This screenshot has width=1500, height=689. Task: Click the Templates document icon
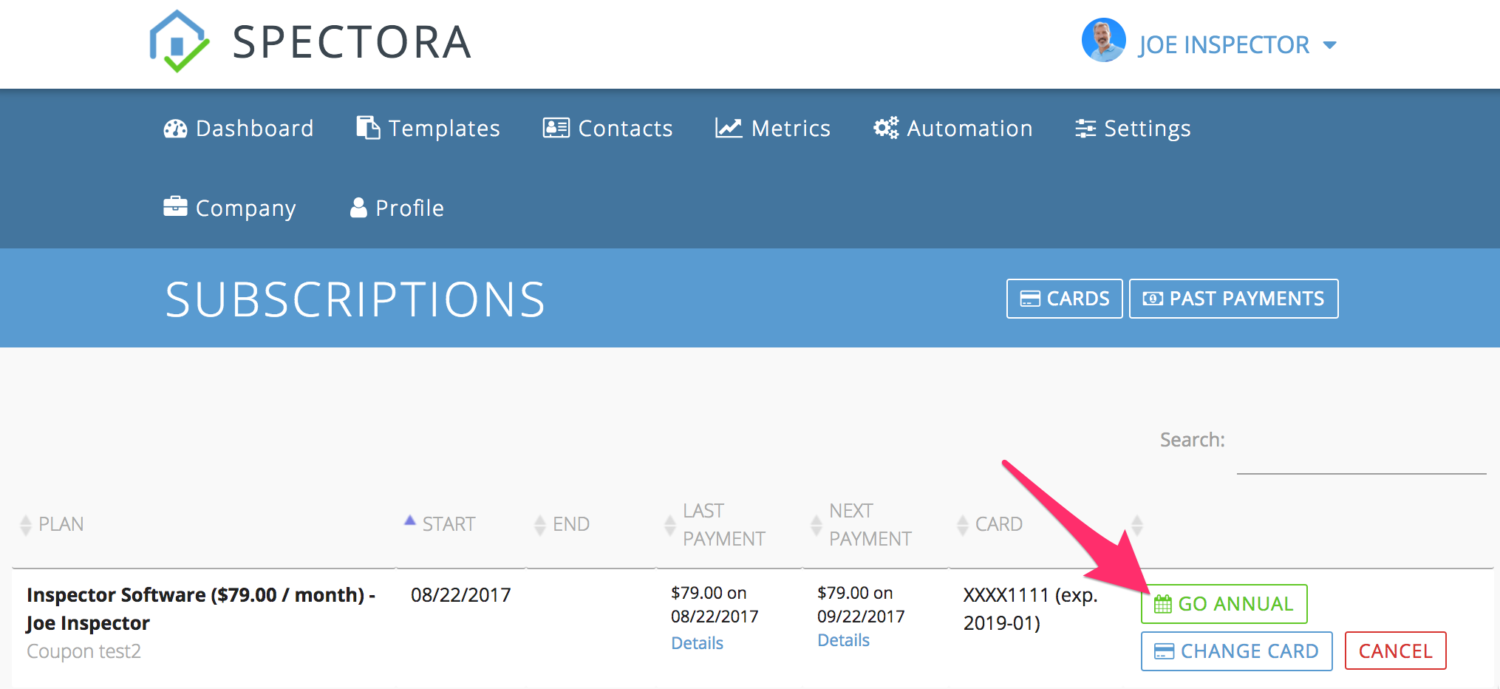pos(368,128)
